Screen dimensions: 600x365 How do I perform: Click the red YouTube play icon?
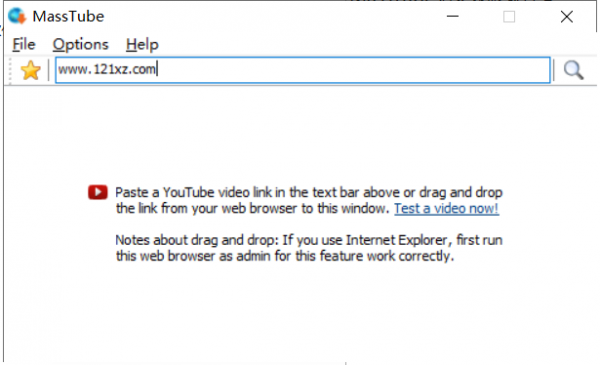click(x=98, y=192)
